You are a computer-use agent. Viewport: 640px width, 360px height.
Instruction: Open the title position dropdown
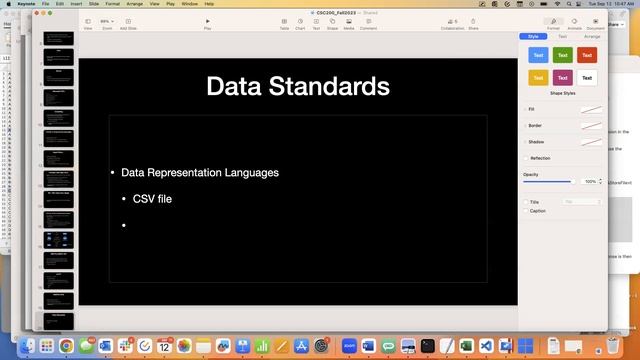click(582, 202)
